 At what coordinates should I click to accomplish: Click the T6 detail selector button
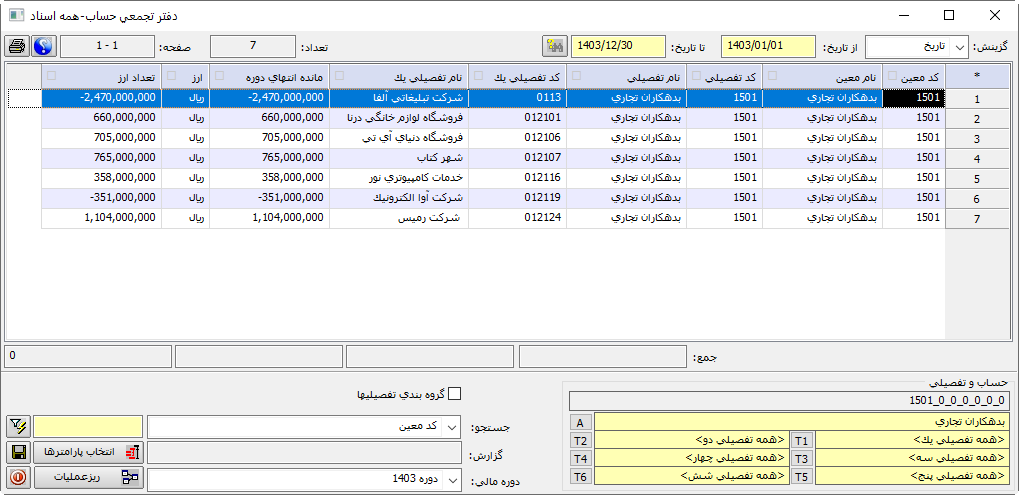(x=580, y=476)
